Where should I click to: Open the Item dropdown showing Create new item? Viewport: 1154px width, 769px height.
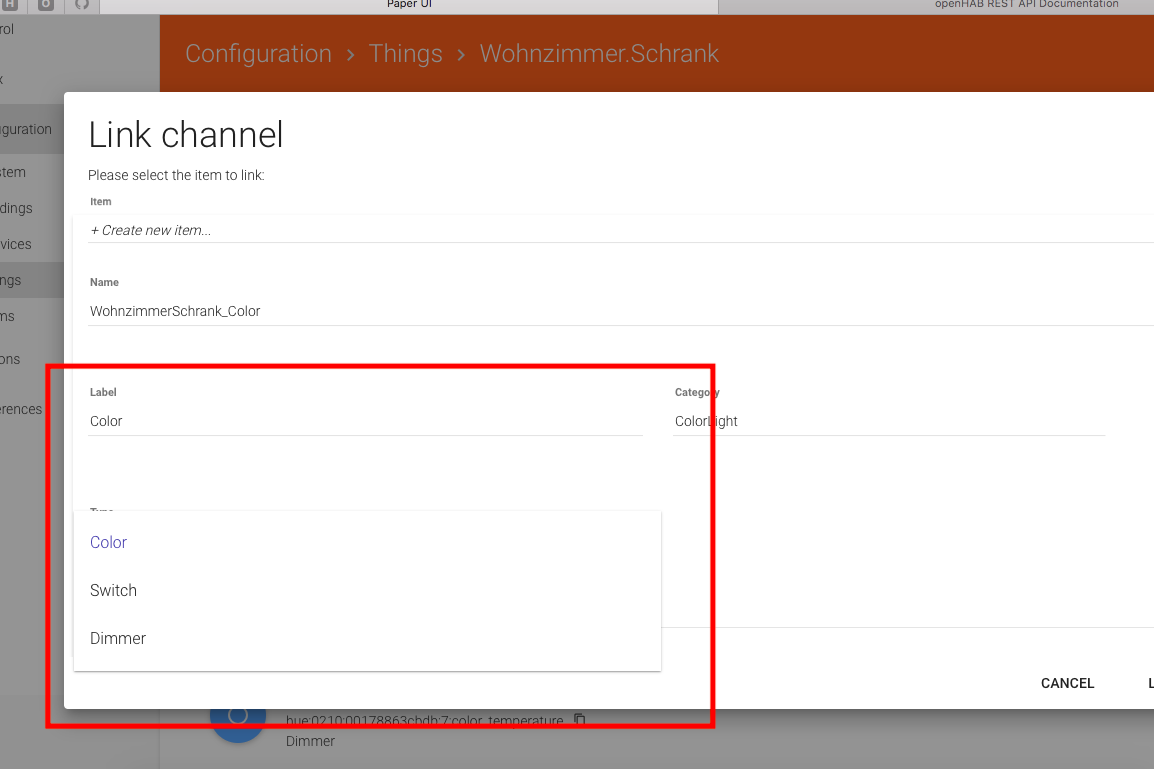coord(620,230)
